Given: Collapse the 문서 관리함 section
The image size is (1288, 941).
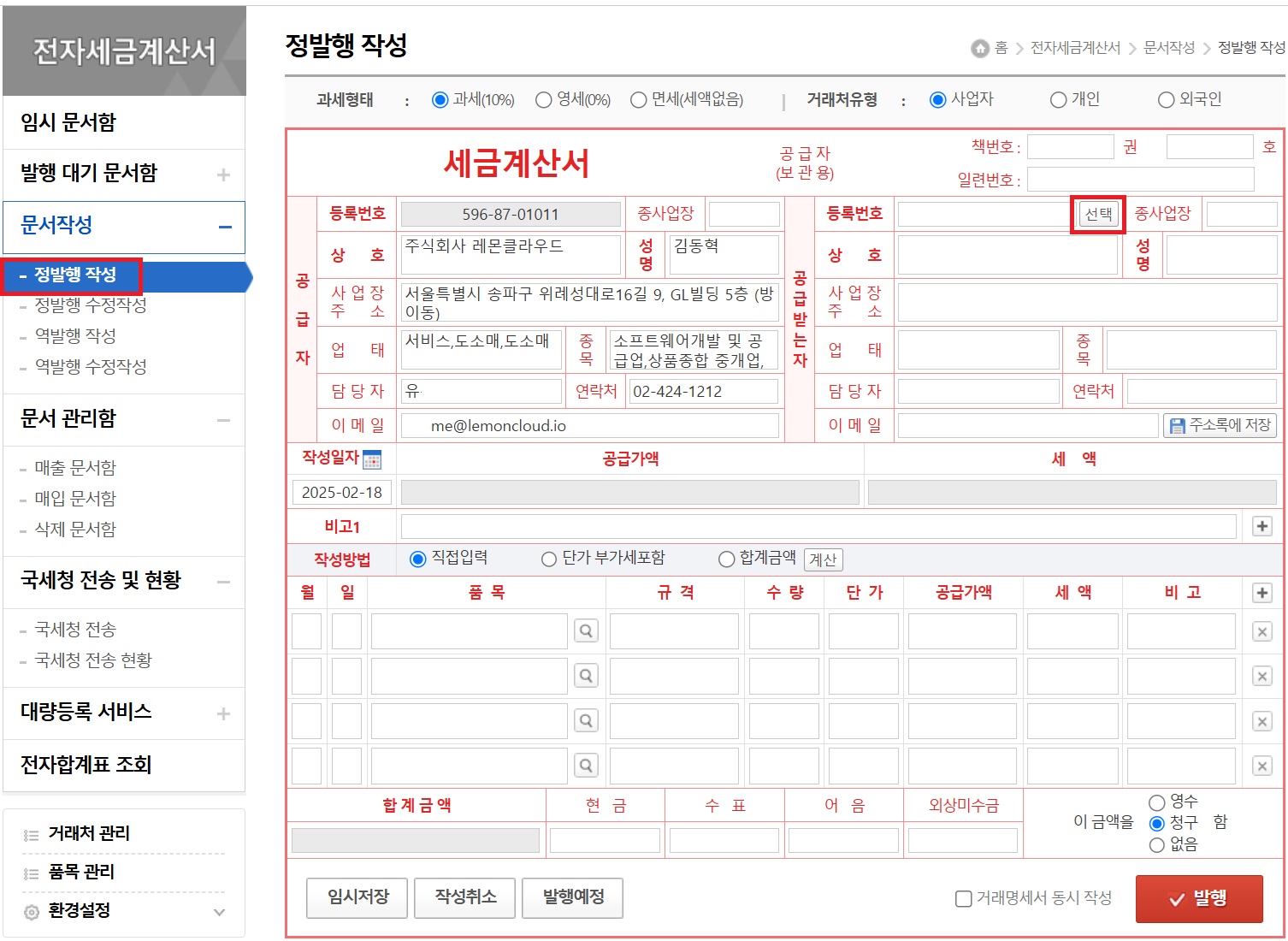Looking at the screenshot, I should point(223,420).
